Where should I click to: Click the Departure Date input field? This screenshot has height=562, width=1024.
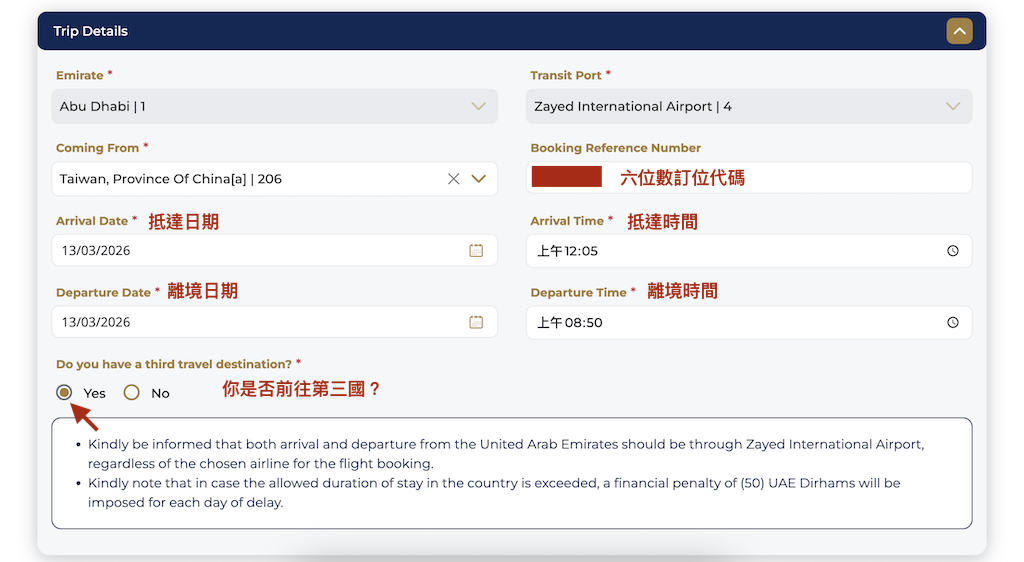250,322
